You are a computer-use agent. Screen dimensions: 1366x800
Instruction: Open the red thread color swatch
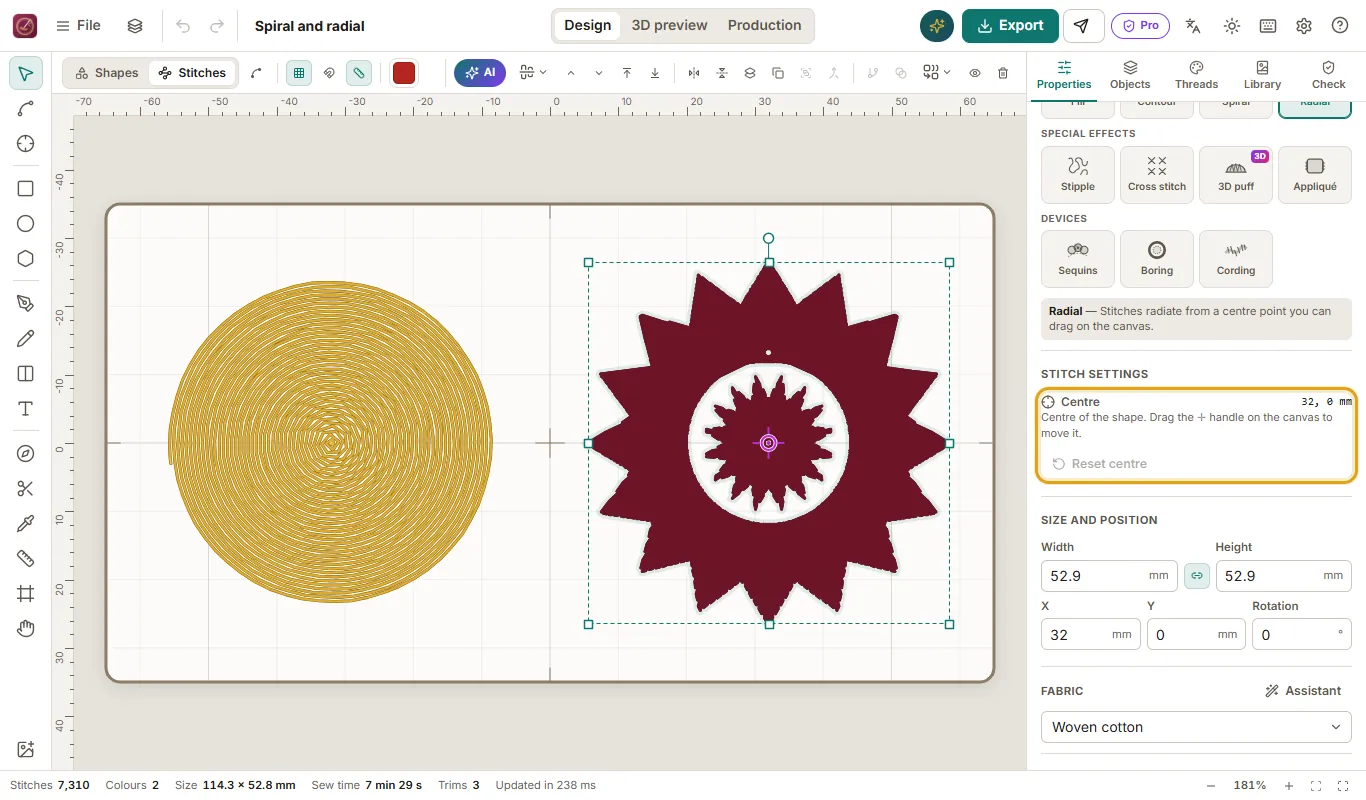[404, 73]
